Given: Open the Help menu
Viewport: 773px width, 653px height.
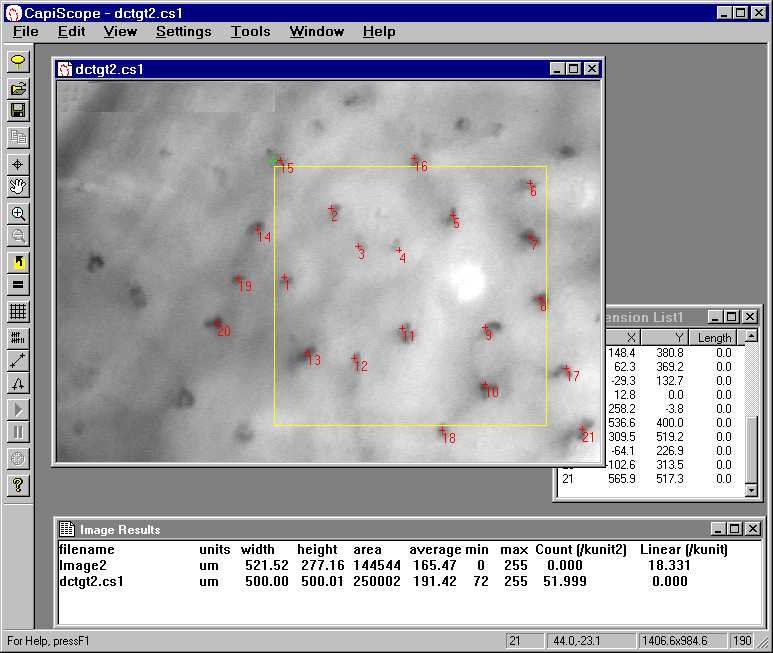Looking at the screenshot, I should coord(379,32).
